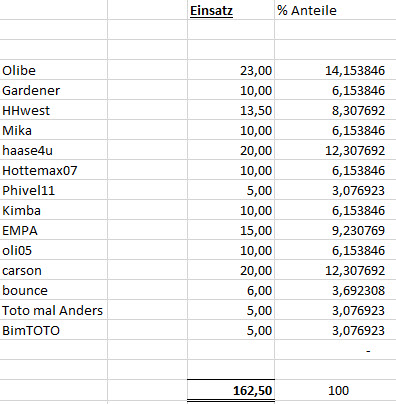Click the Mika name cell
The image size is (396, 404).
pyautogui.click(x=54, y=130)
